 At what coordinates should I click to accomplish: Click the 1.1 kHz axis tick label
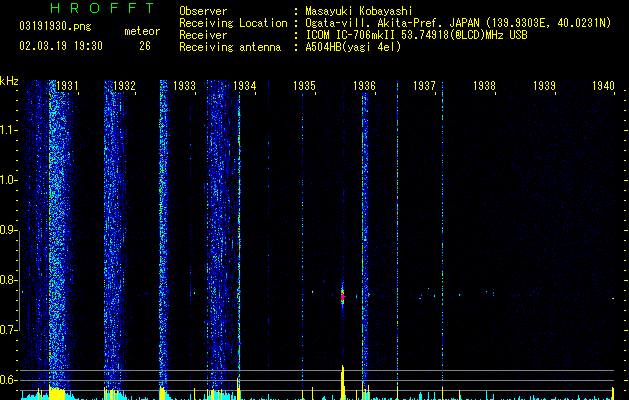(9, 130)
